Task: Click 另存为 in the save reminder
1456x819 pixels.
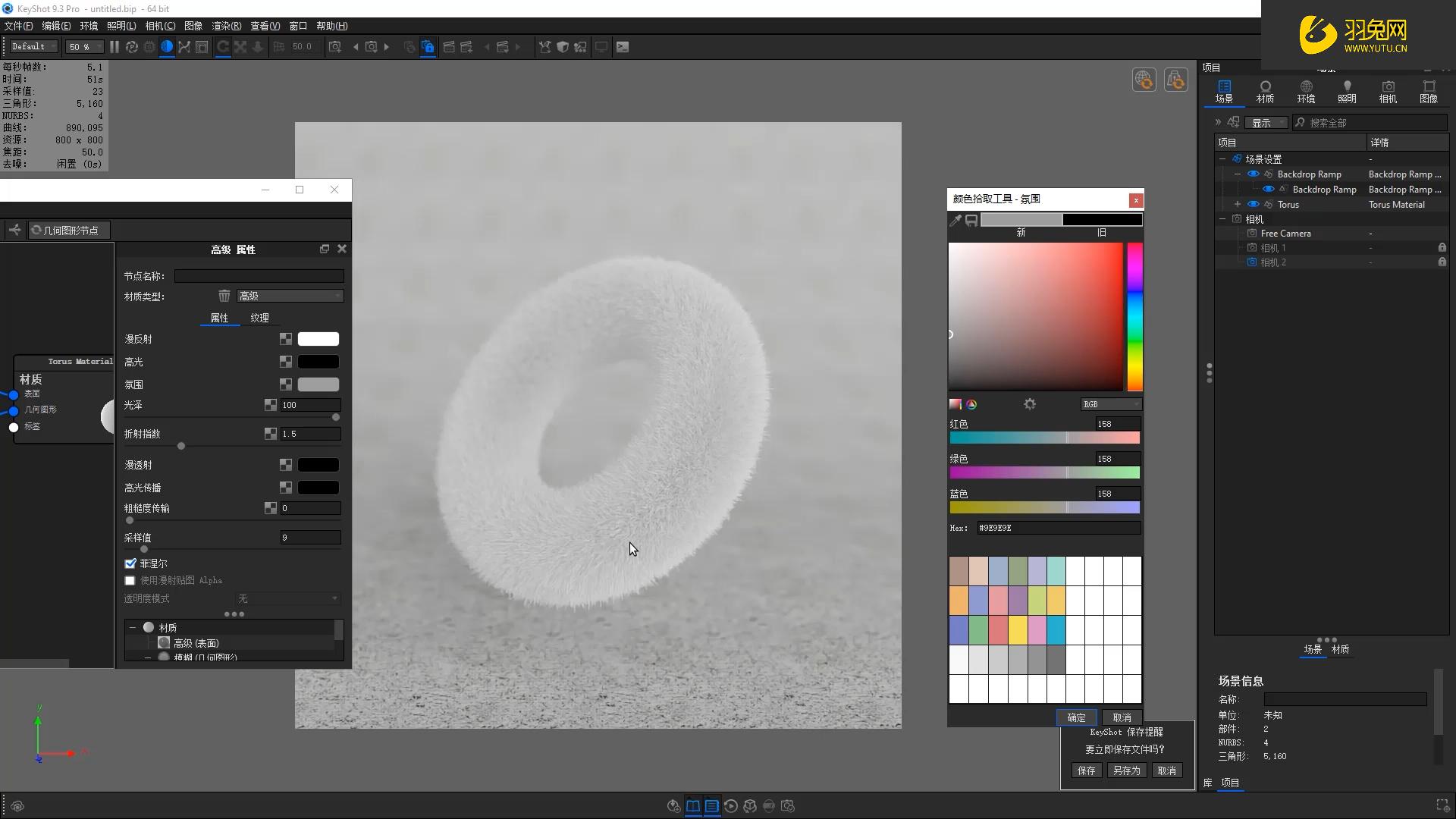Action: (1126, 770)
